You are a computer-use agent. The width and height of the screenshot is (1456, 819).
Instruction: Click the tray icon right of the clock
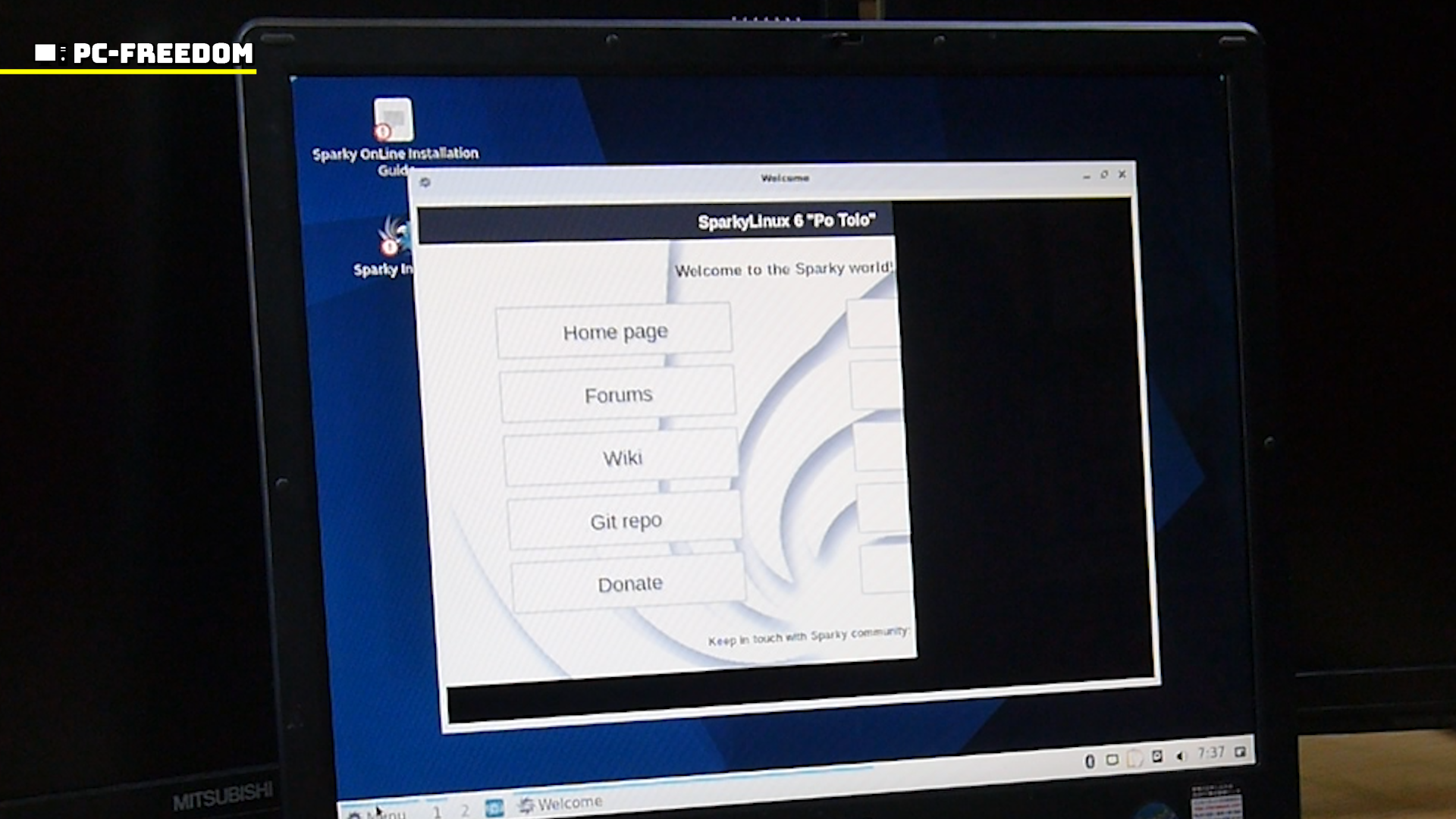[1240, 752]
